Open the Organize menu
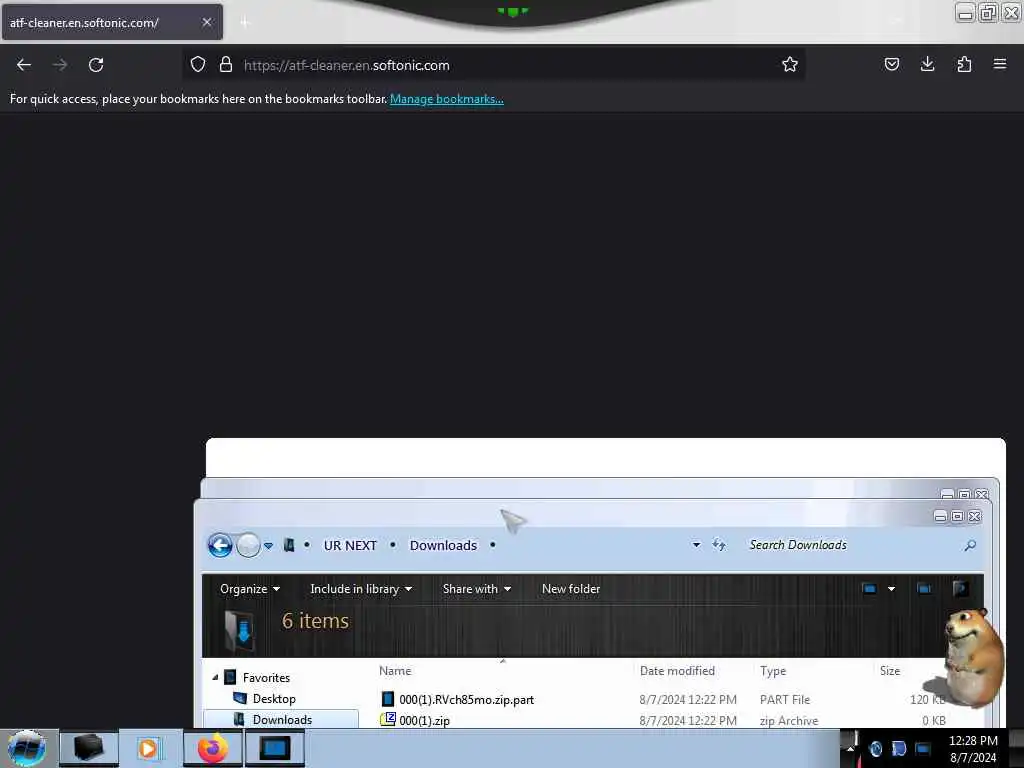This screenshot has height=768, width=1024. click(249, 589)
